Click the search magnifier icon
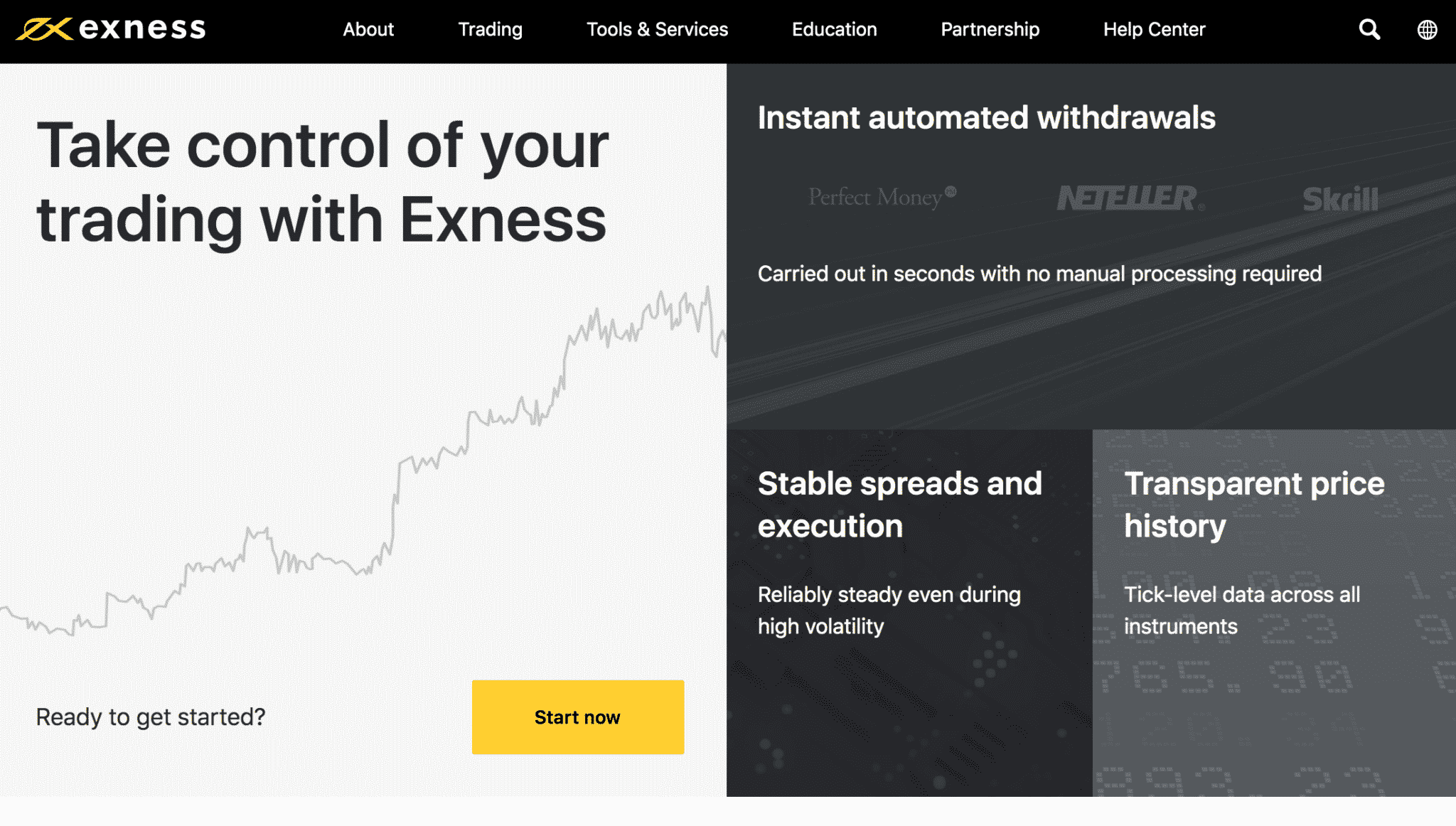Screen dimensions: 1456x826 click(1369, 30)
